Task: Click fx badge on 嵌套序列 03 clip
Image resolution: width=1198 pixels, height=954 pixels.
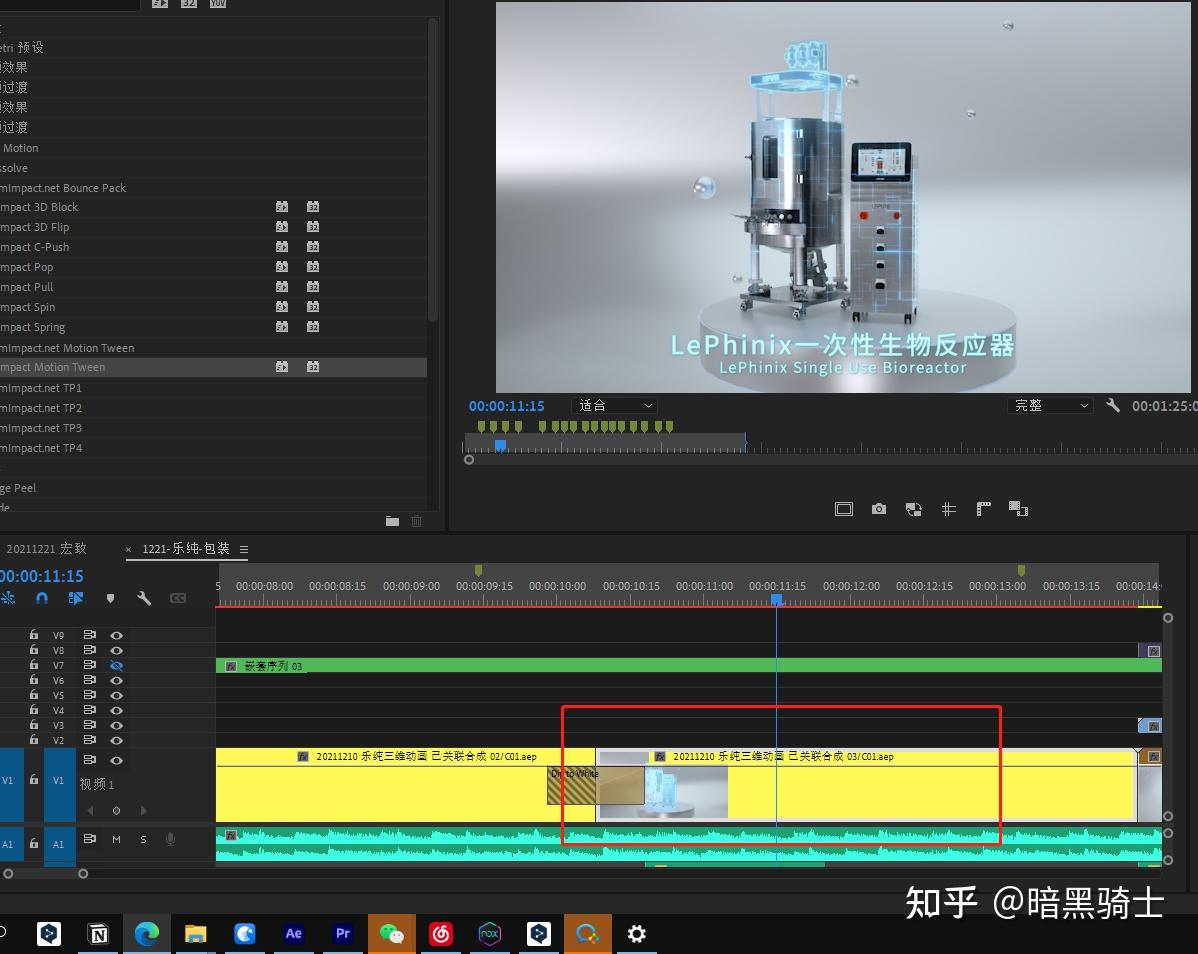Action: (x=231, y=666)
